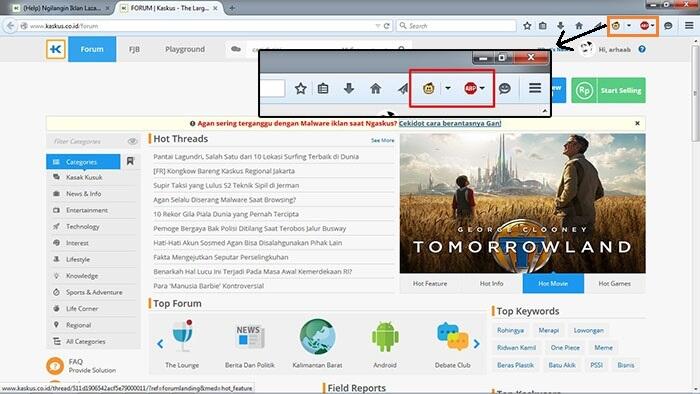Open the Cekidot cara berantasnya Gan link

450,123
